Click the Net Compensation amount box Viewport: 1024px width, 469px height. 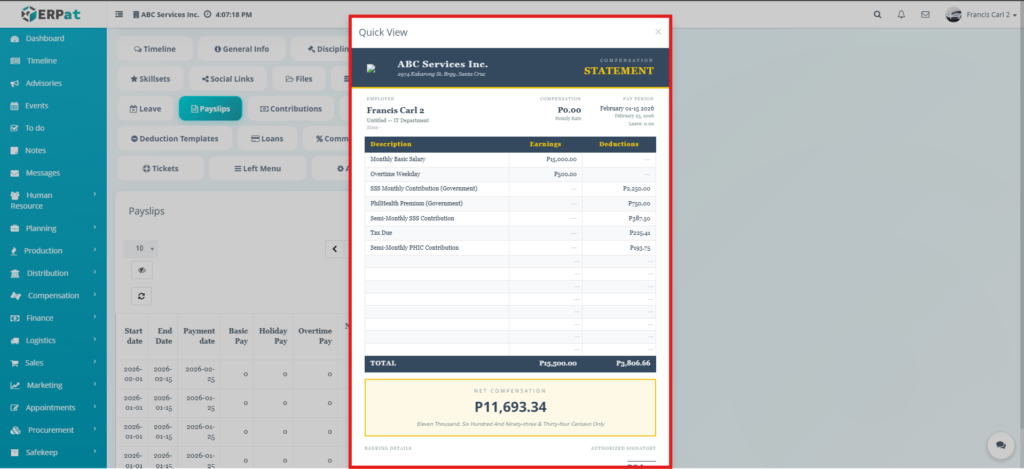pos(510,407)
